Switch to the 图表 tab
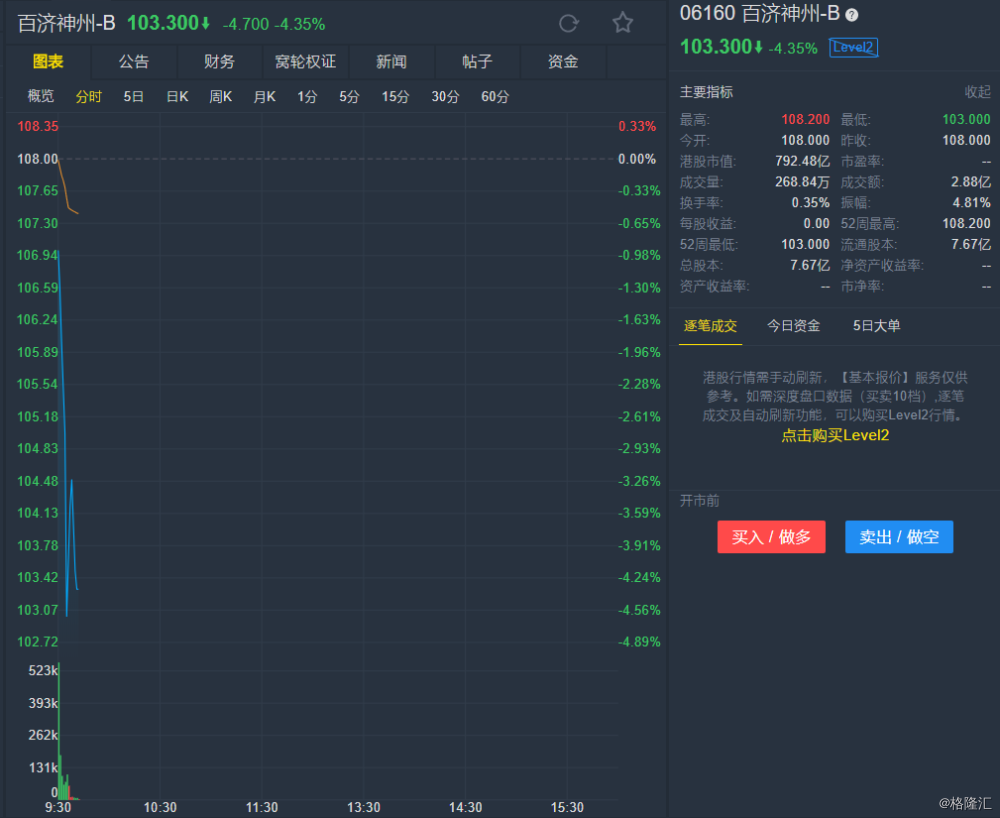This screenshot has height=818, width=1000. [48, 62]
